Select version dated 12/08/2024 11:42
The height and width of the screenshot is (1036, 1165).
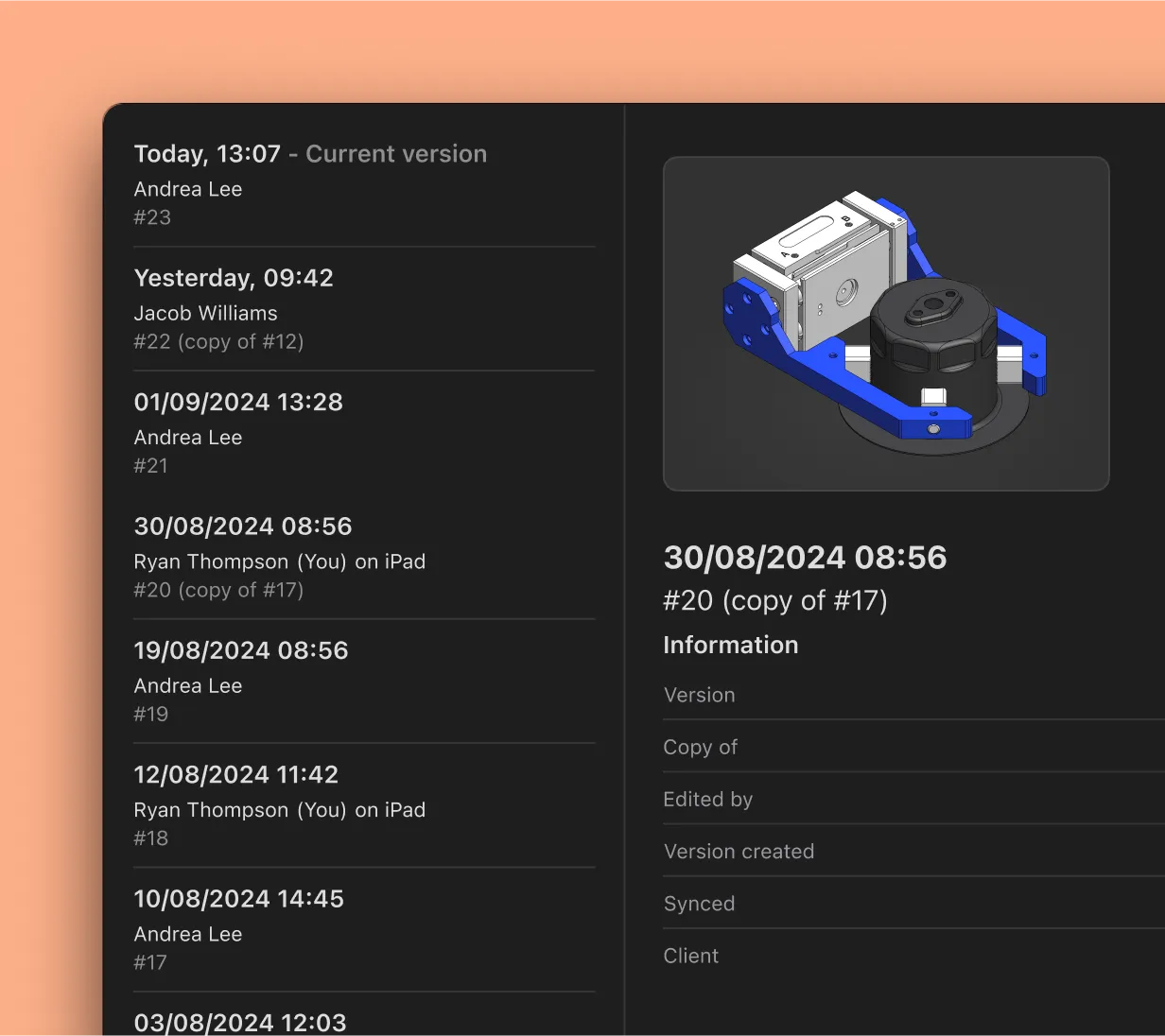click(x=364, y=805)
